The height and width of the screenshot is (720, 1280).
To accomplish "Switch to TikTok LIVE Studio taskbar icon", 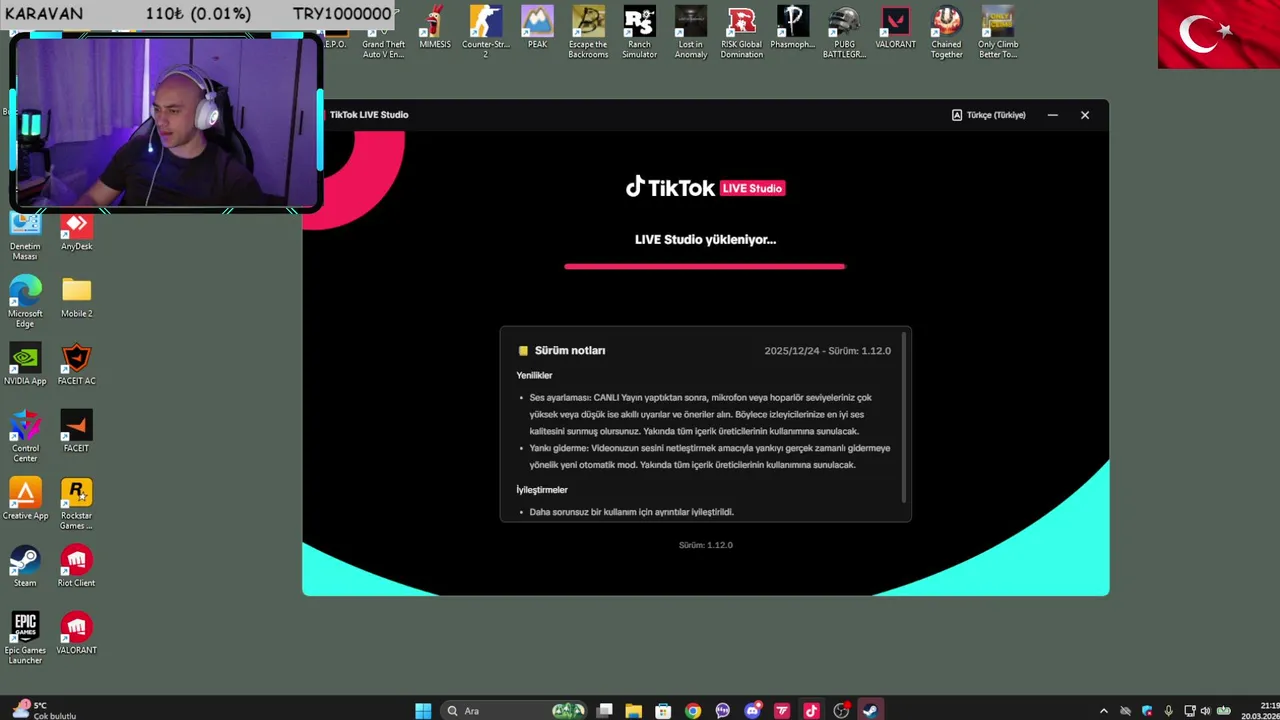I will pos(811,711).
